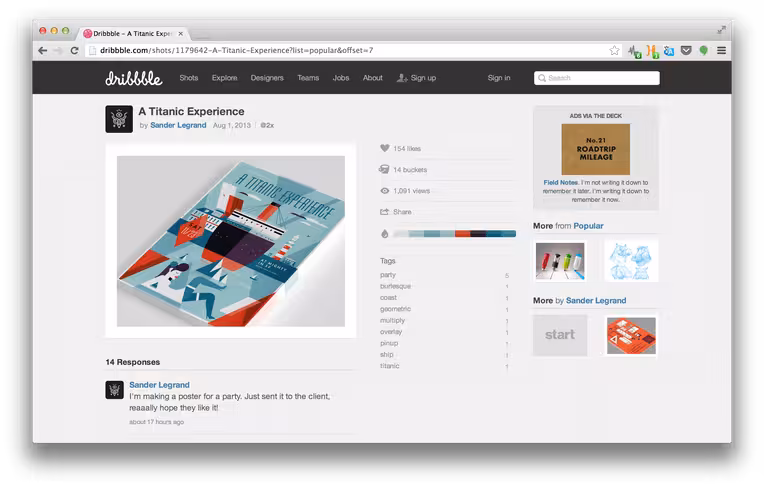Open the Shots menu item
The height and width of the screenshot is (488, 764).
coord(189,78)
